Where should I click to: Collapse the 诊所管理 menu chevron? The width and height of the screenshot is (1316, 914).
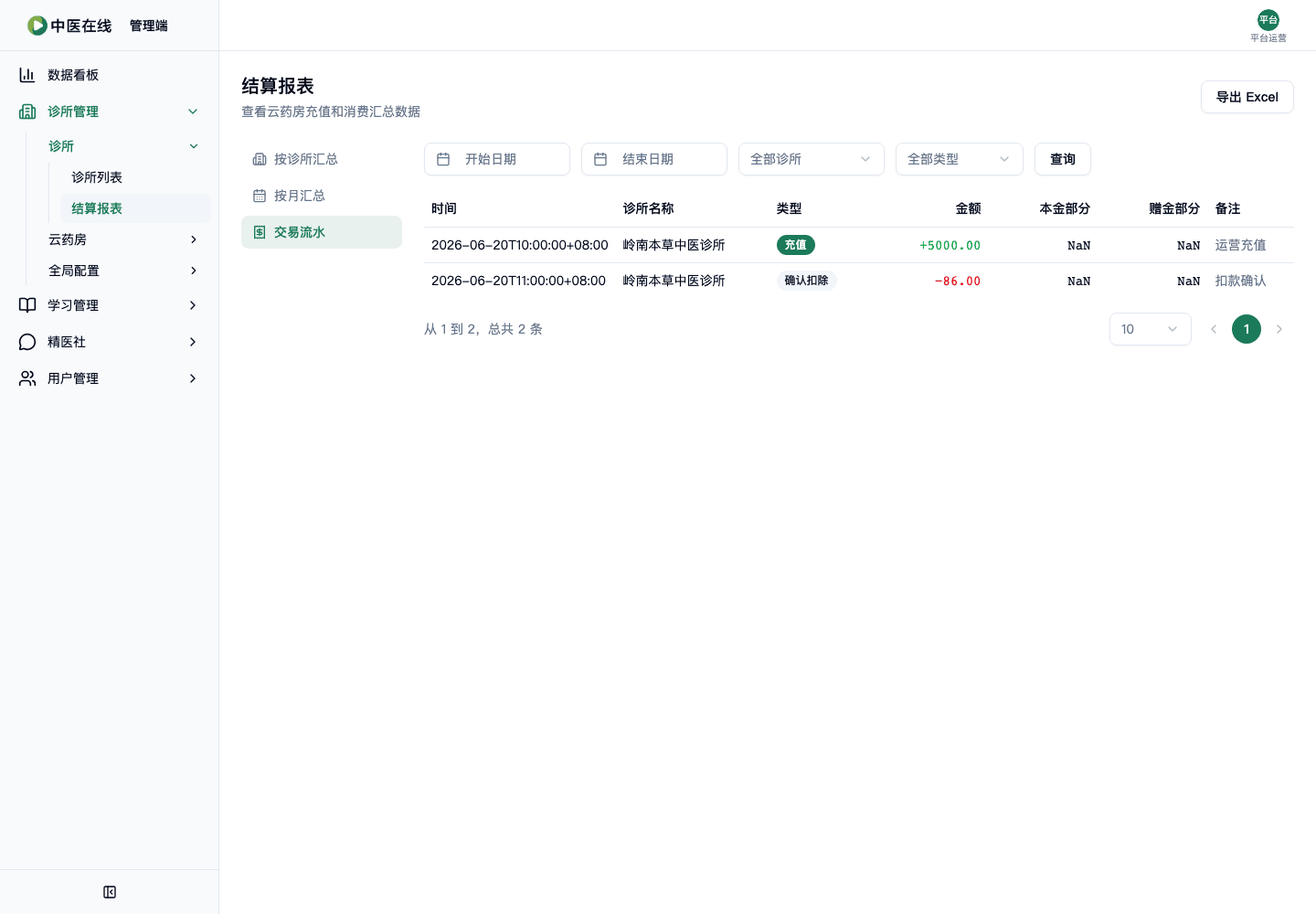pos(193,112)
